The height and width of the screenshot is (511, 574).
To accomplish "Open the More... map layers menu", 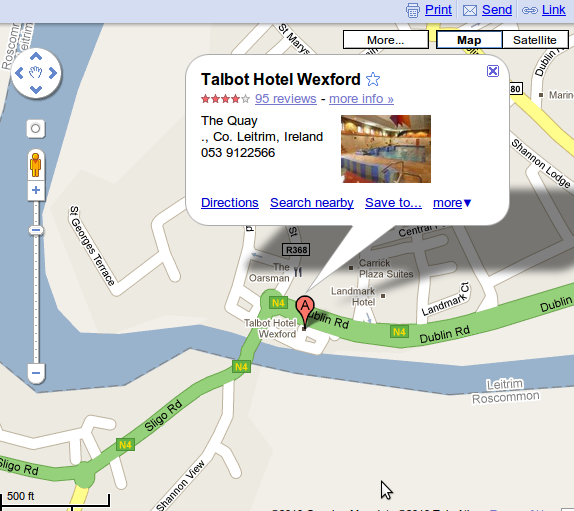I will tap(385, 40).
